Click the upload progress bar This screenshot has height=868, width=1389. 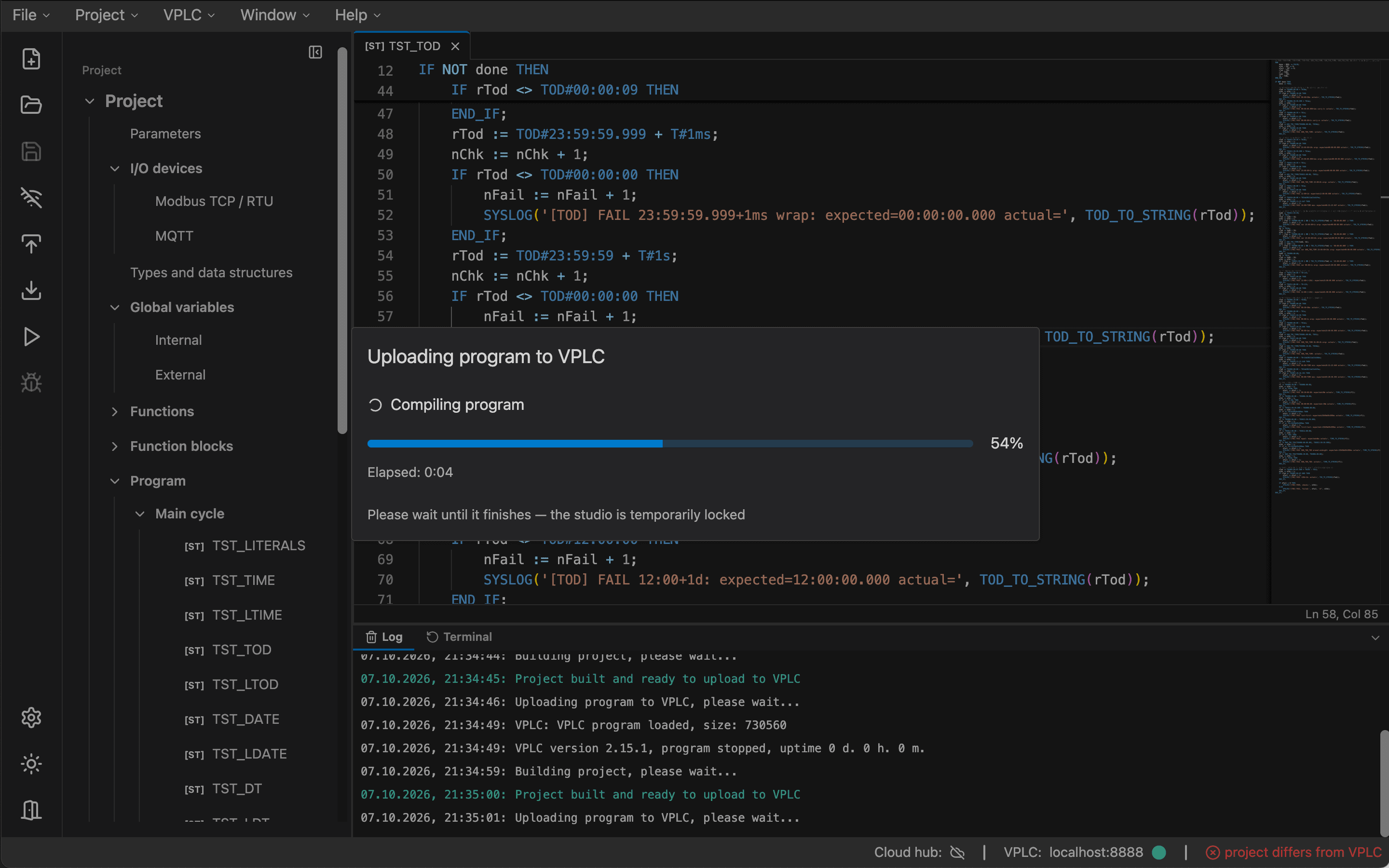click(670, 443)
